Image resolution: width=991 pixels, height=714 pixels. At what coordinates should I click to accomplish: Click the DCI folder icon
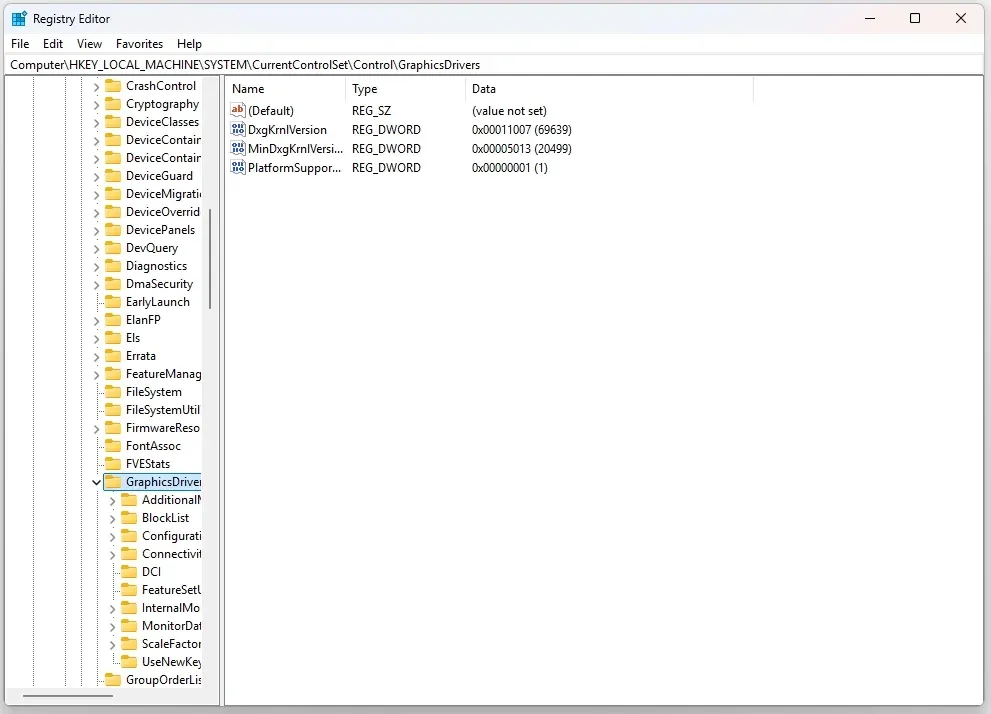(x=129, y=571)
